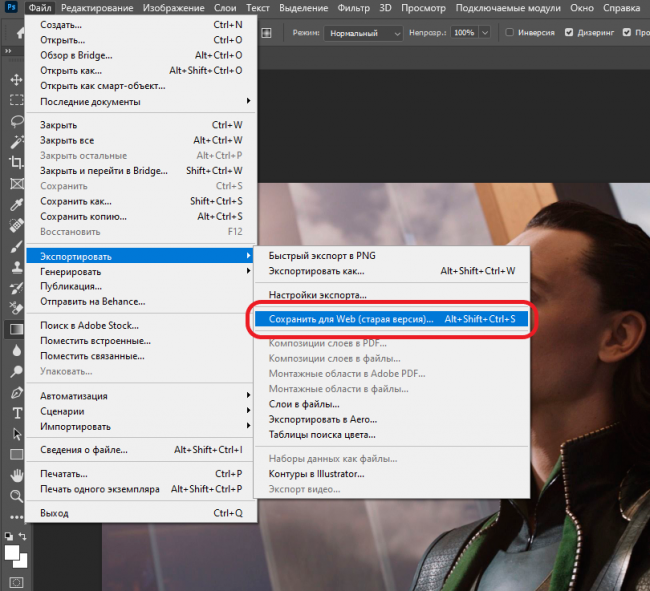Choose Экспортировать в Aero...
Image resolution: width=650 pixels, height=591 pixels.
pyautogui.click(x=391, y=419)
